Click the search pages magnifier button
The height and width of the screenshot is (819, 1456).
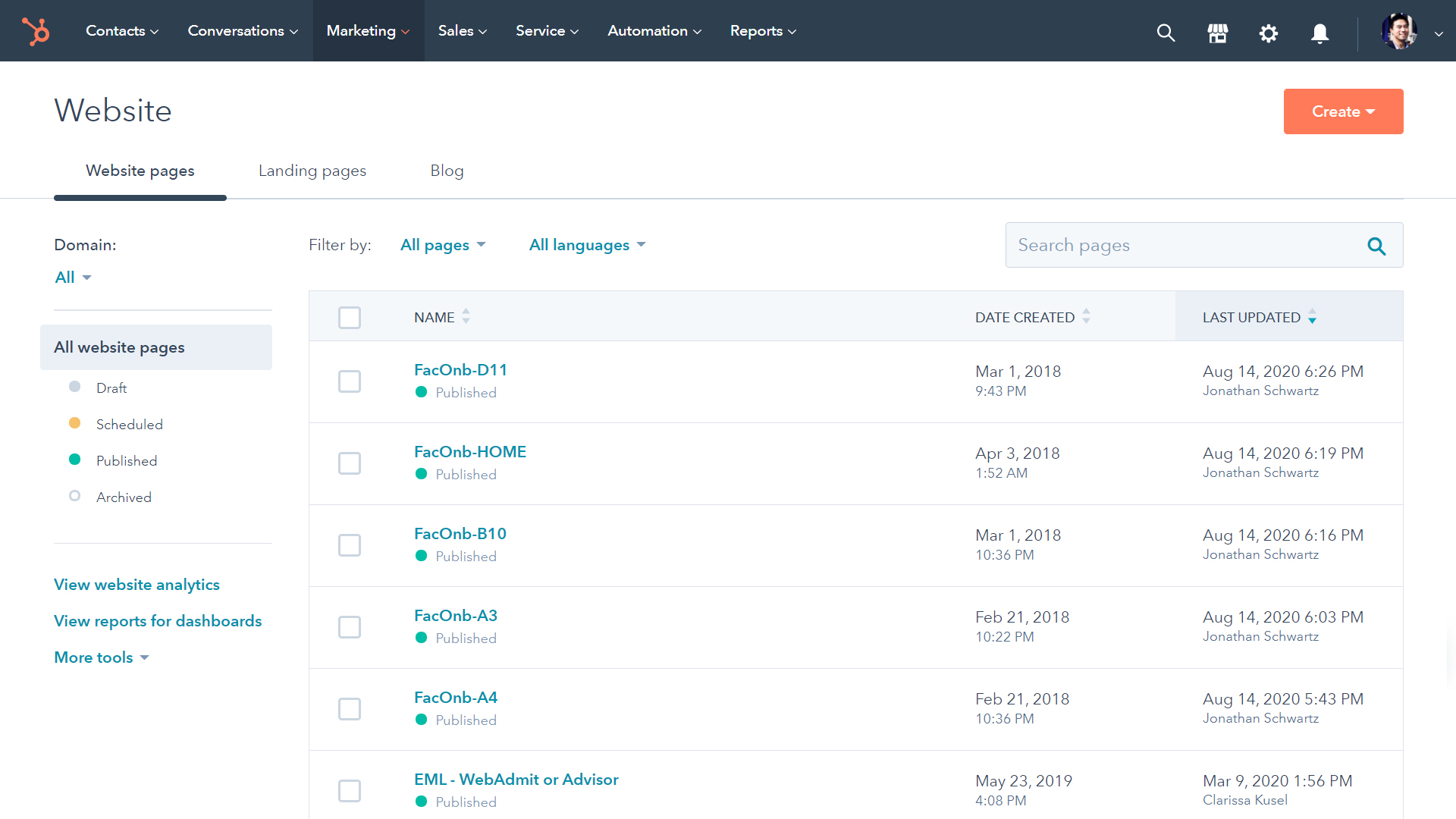[1376, 246]
